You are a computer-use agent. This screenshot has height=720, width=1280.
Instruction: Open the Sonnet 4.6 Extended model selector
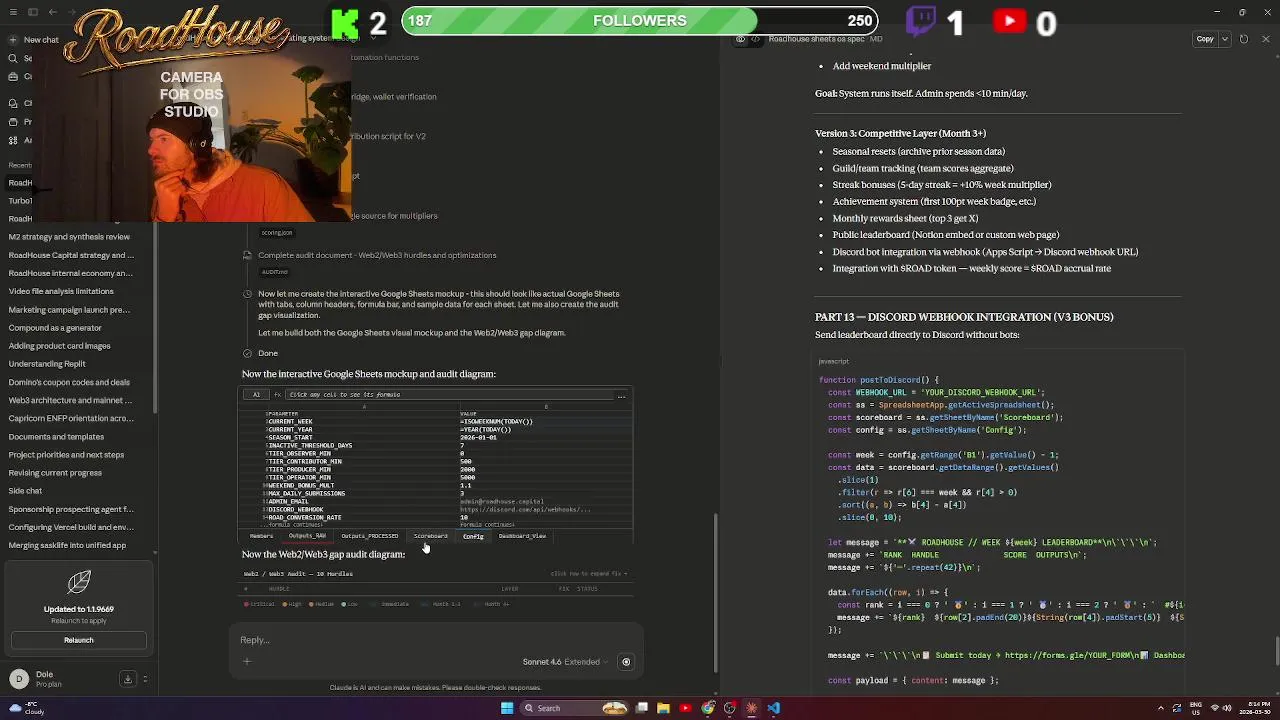(x=565, y=662)
